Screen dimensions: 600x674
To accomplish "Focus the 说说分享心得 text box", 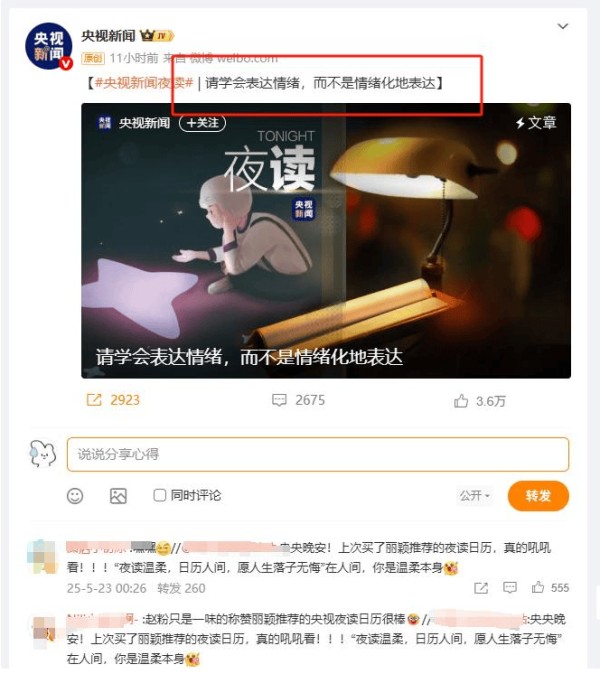I will pyautogui.click(x=318, y=454).
